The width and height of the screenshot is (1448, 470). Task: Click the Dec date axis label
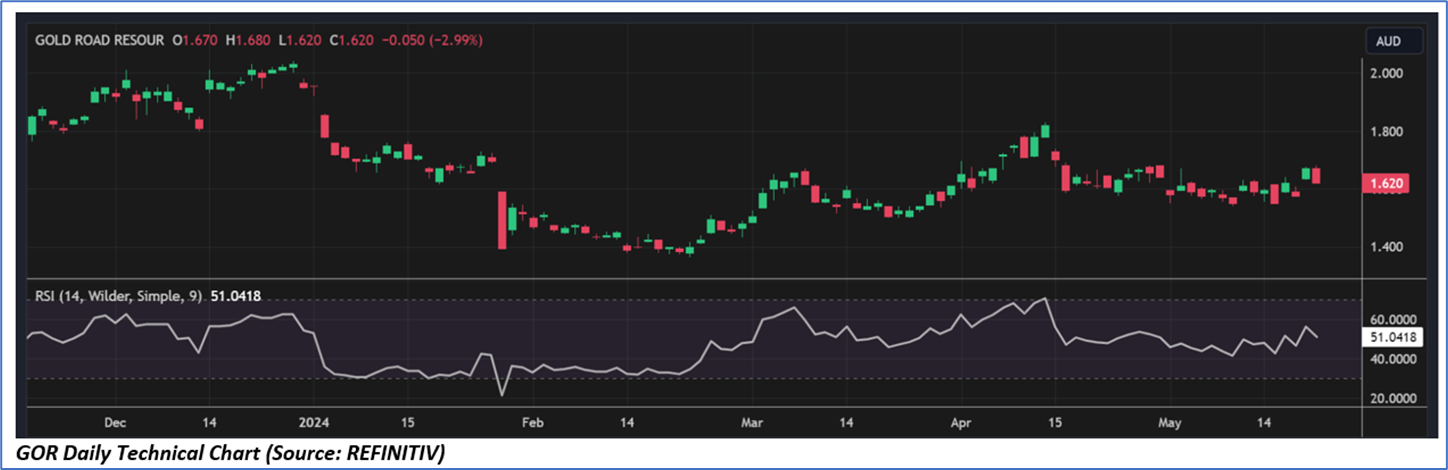click(115, 422)
